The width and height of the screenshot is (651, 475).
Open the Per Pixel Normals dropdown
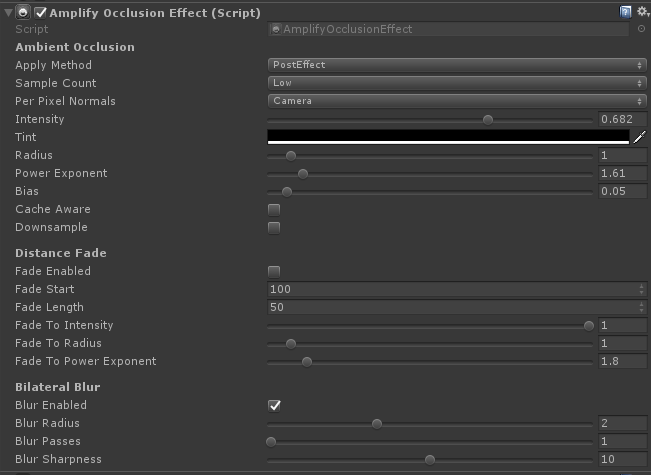(x=457, y=101)
